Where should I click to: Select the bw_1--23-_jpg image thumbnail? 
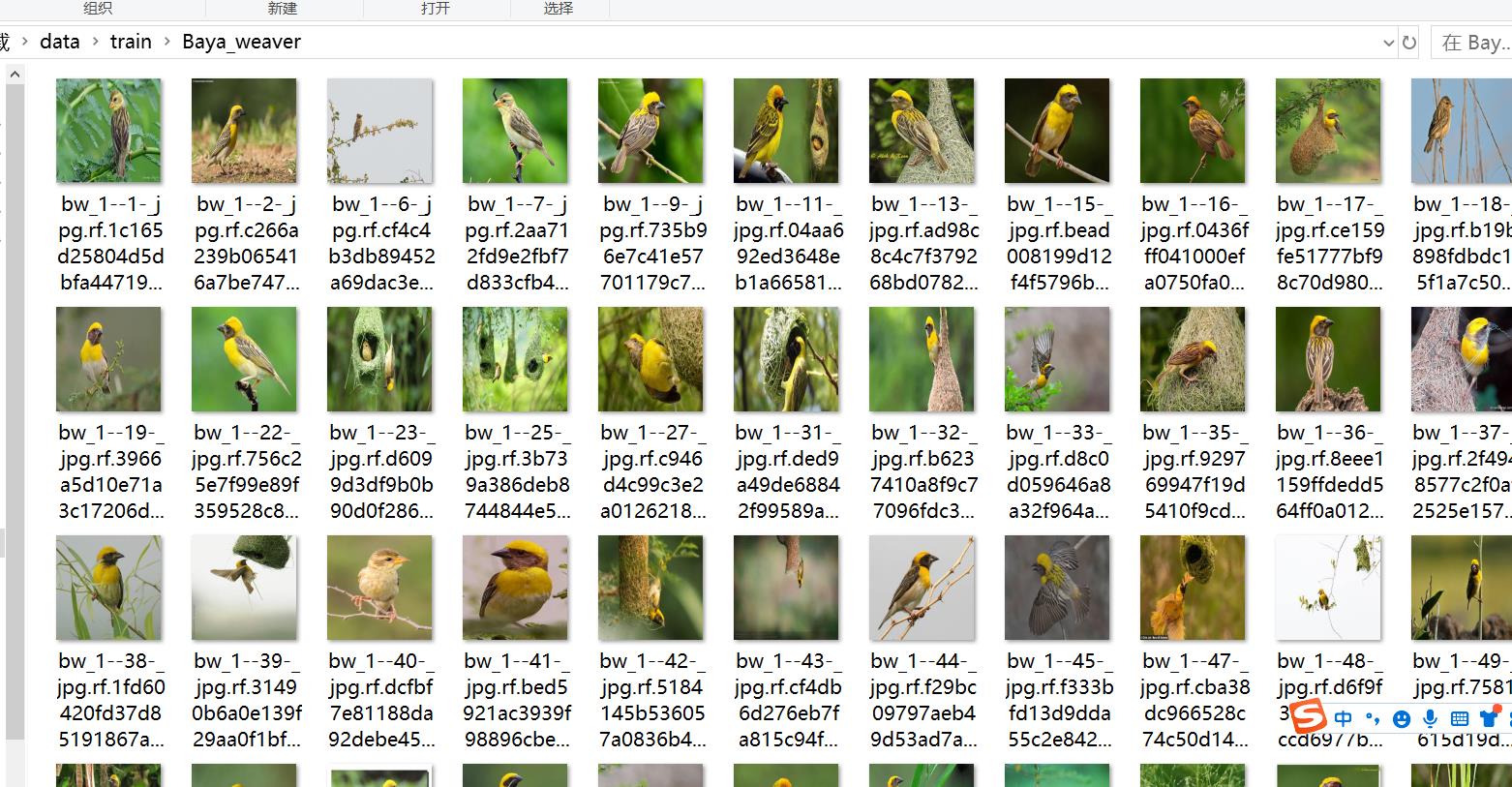(379, 359)
